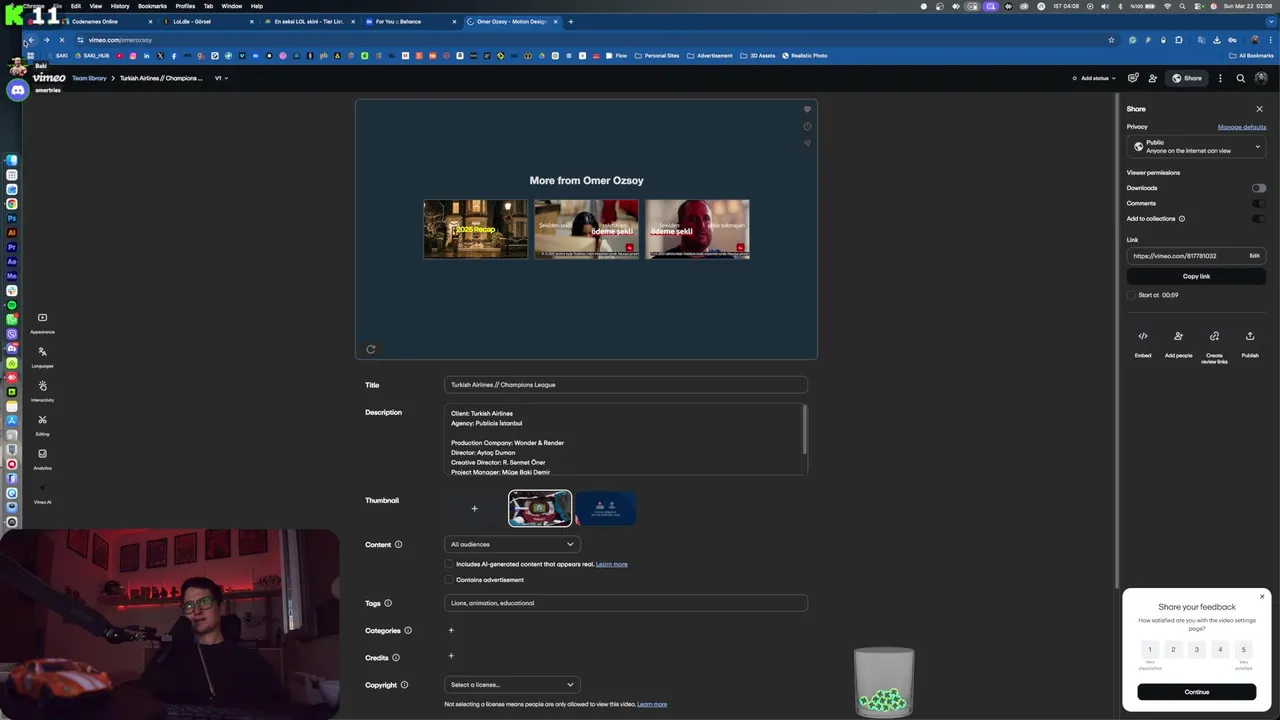Image resolution: width=1280 pixels, height=720 pixels.
Task: Click the Title input field
Action: (625, 385)
